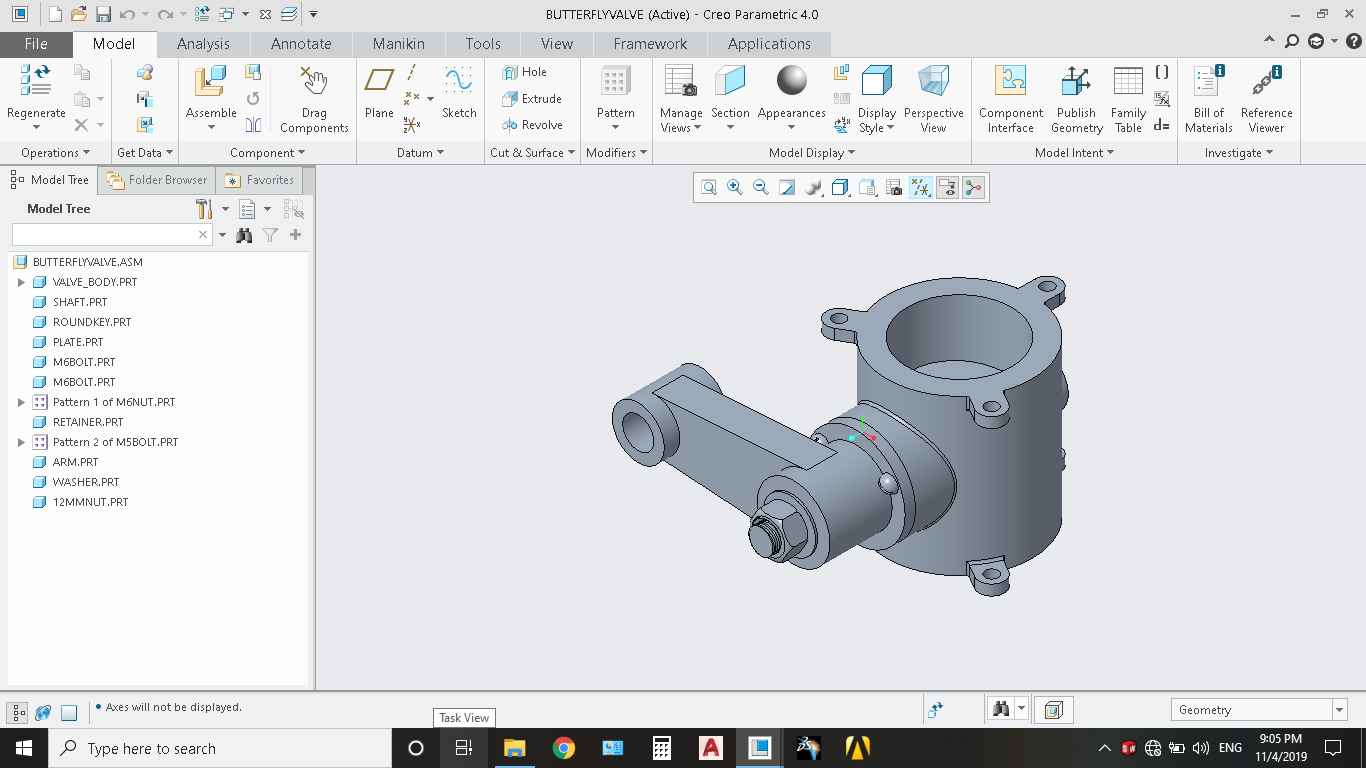Expand Pattern 1 of M6NUT.PRT
This screenshot has height=768, width=1366.
tap(21, 402)
